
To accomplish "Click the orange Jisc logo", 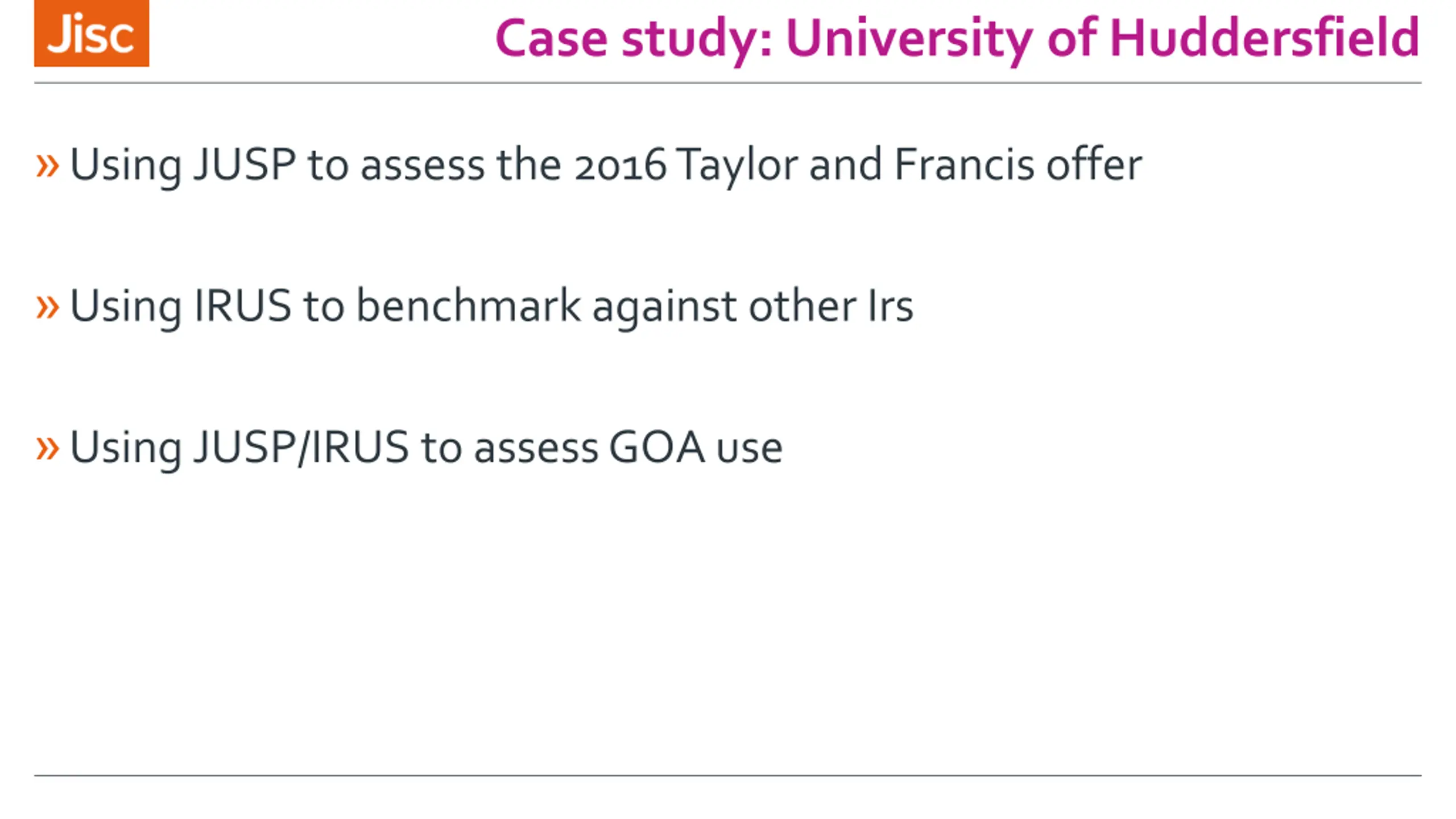I will pos(92,33).
